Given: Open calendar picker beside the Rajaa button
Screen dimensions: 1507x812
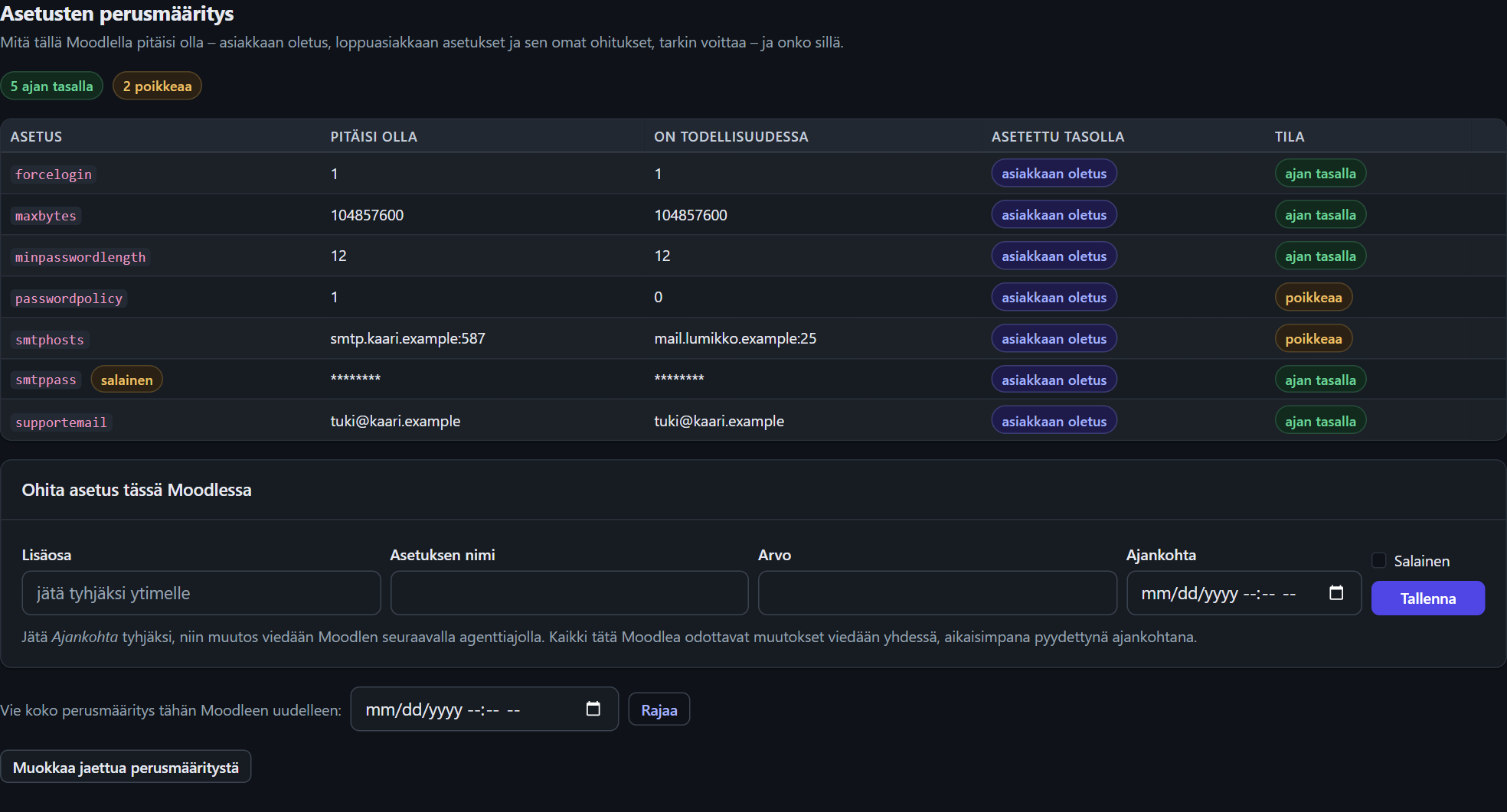Looking at the screenshot, I should click(x=593, y=709).
